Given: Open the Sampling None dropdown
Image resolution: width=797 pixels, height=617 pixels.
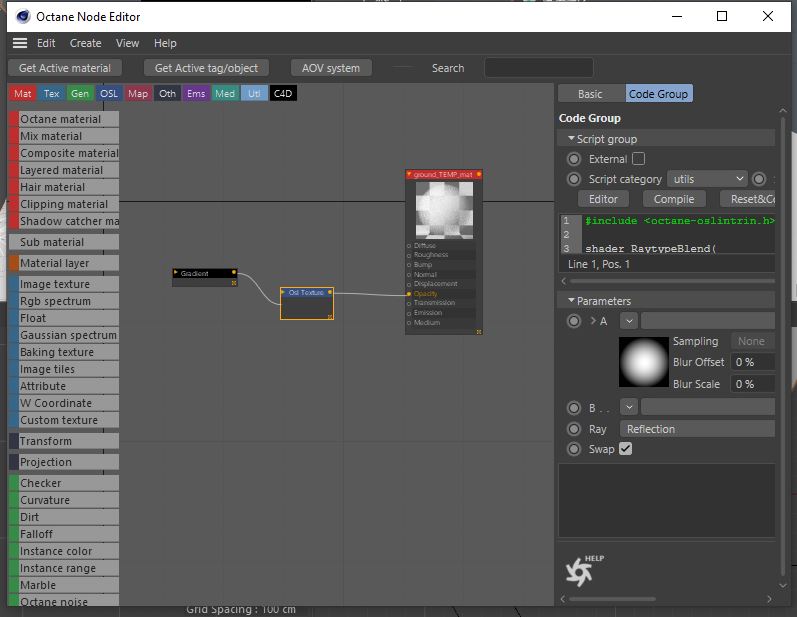Looking at the screenshot, I should tap(752, 341).
